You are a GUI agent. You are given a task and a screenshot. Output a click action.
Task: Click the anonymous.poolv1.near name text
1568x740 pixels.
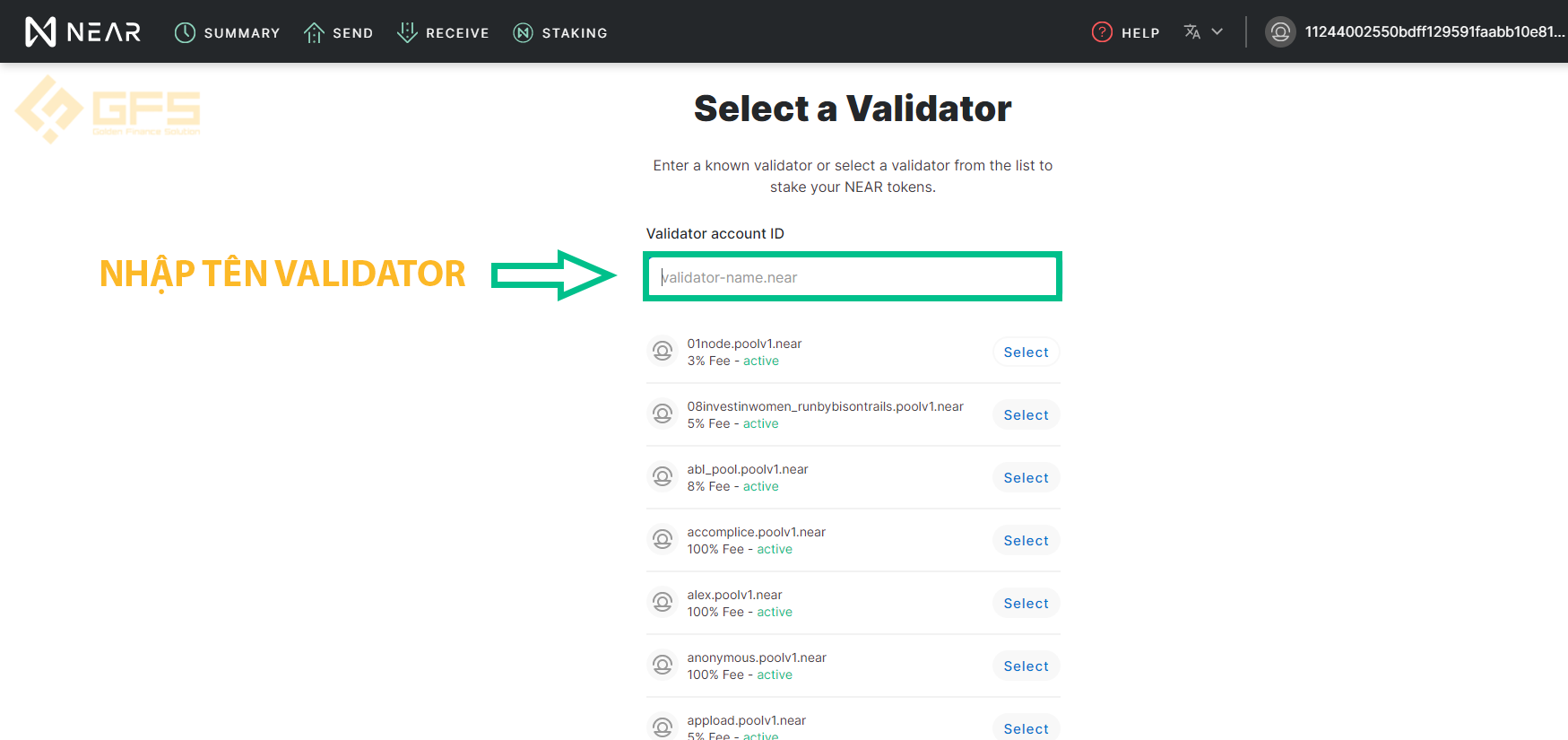[757, 657]
